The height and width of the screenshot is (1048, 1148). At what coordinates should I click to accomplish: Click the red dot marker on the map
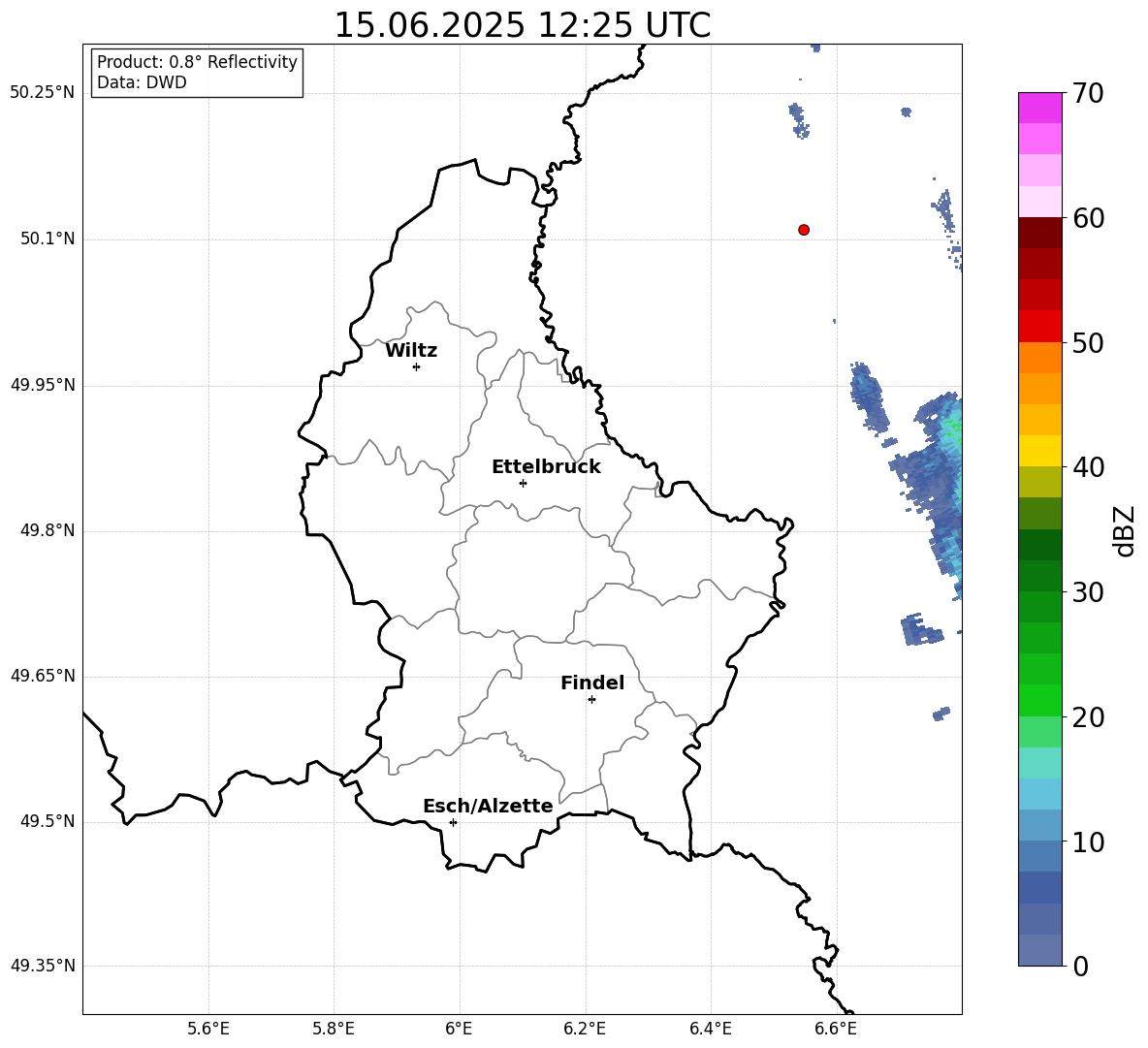click(804, 230)
